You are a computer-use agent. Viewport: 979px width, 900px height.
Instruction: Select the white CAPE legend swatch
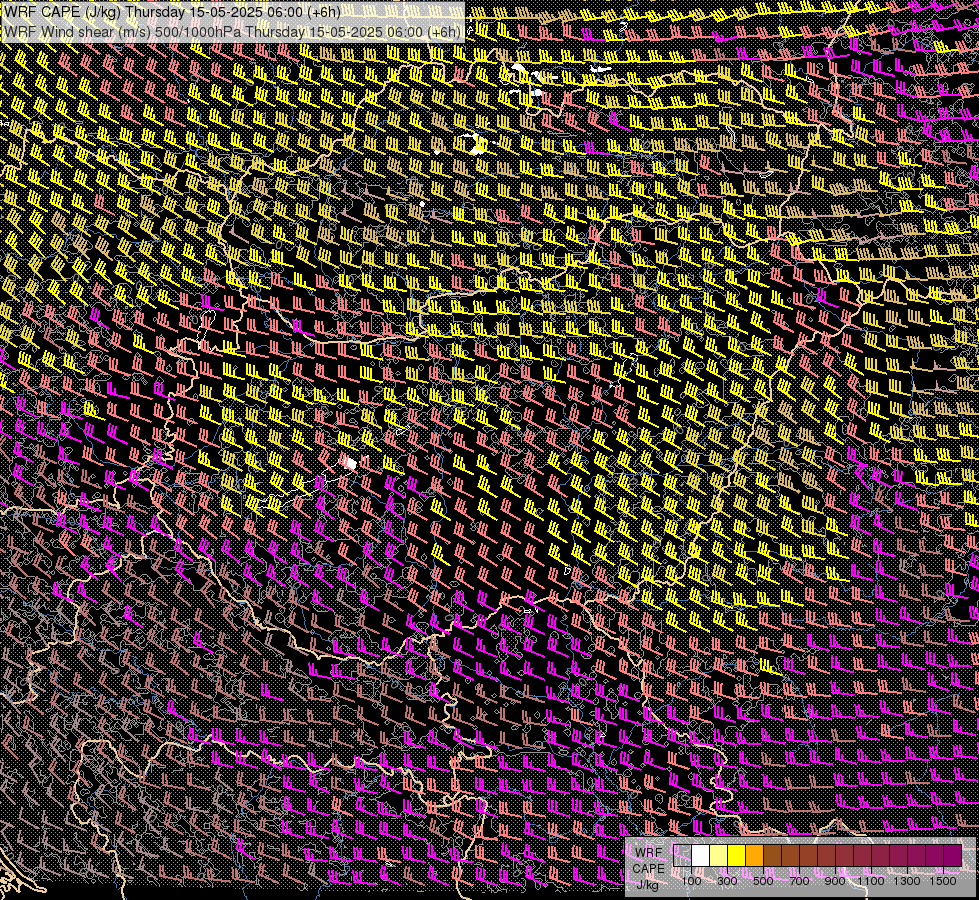click(701, 856)
